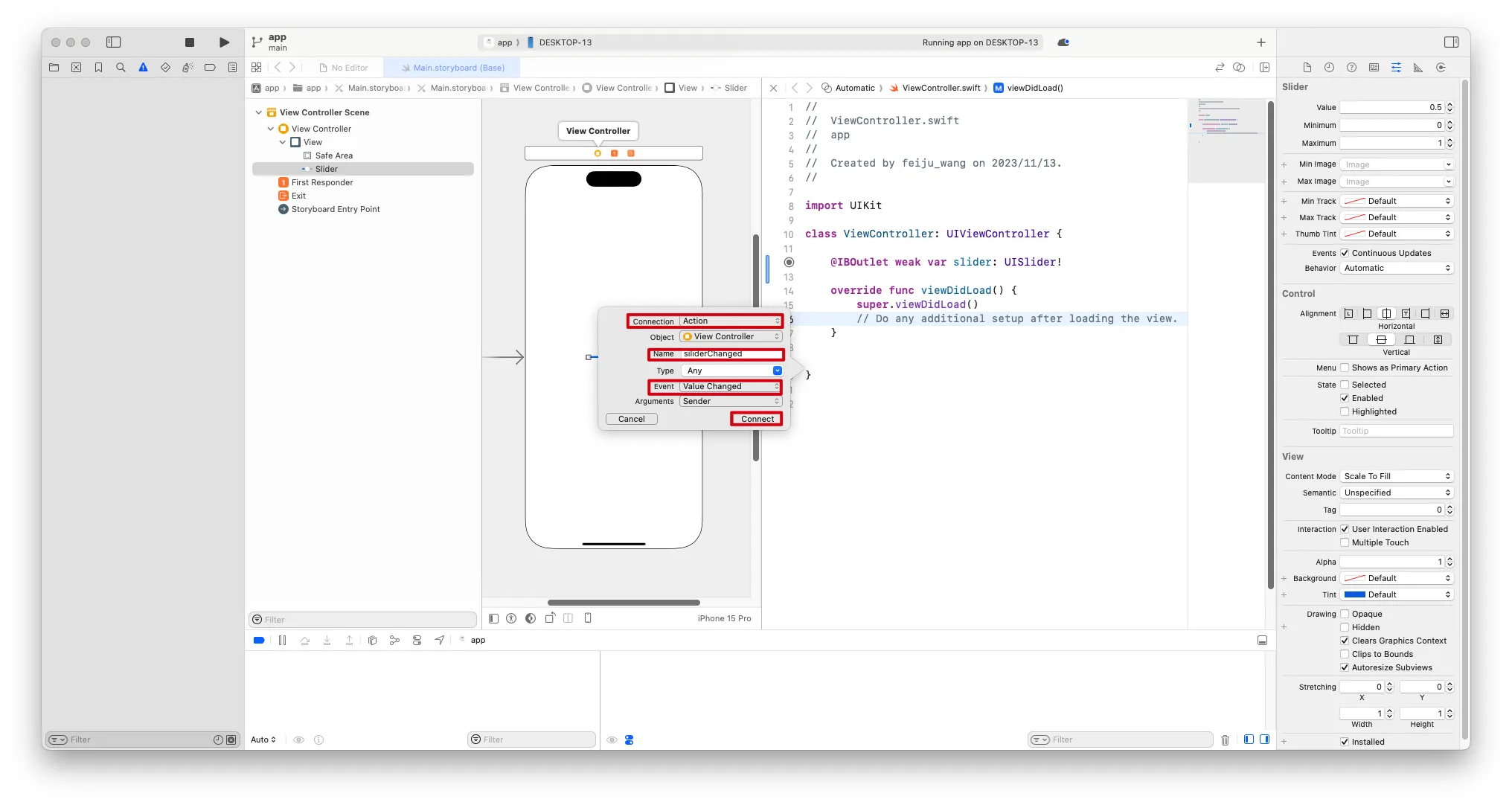This screenshot has height=805, width=1512.
Task: Open the Issue navigator warning icon
Action: (x=143, y=68)
